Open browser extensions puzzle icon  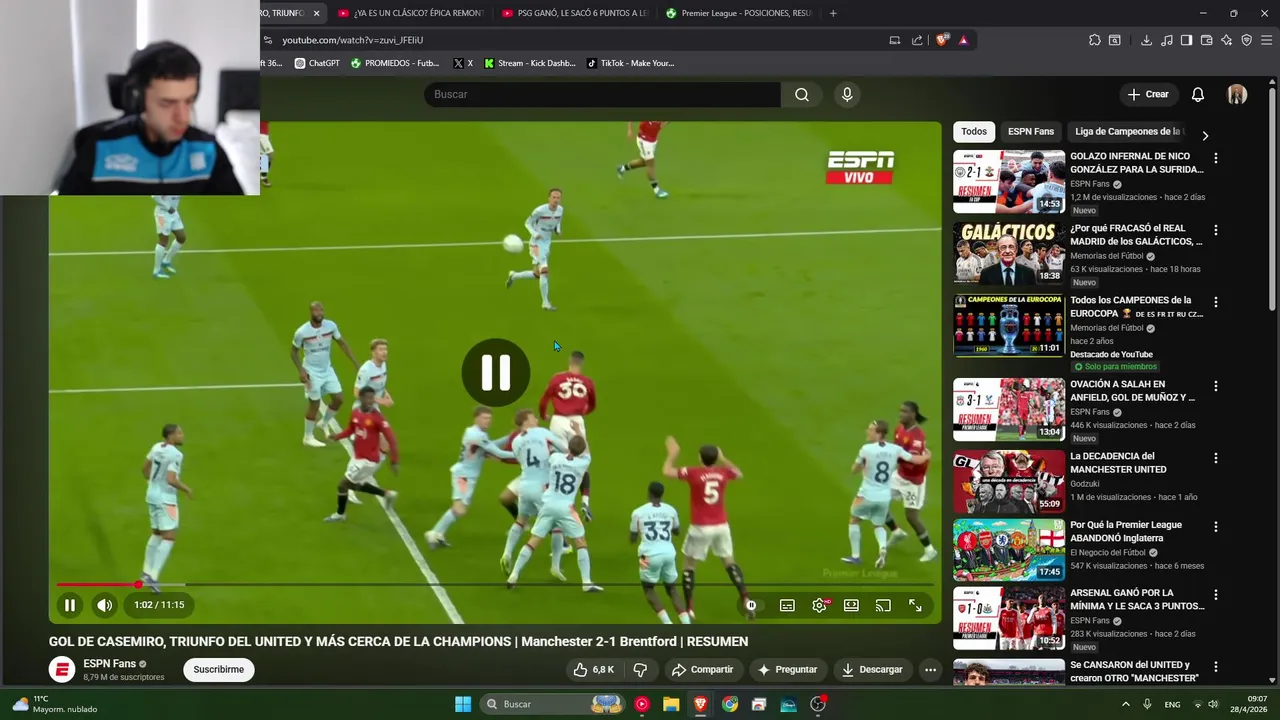coord(1095,40)
